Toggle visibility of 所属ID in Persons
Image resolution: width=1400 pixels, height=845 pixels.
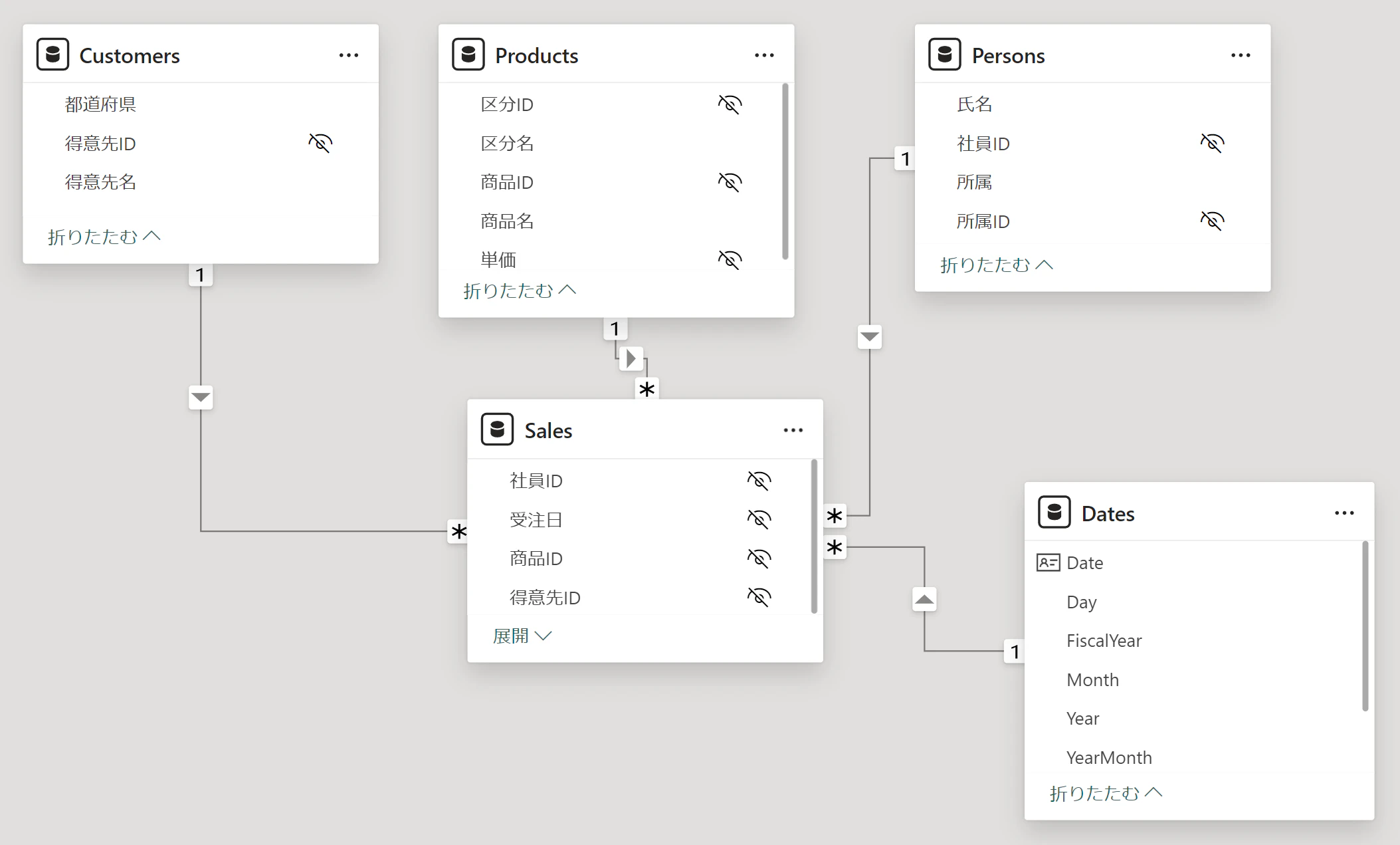[x=1212, y=221]
